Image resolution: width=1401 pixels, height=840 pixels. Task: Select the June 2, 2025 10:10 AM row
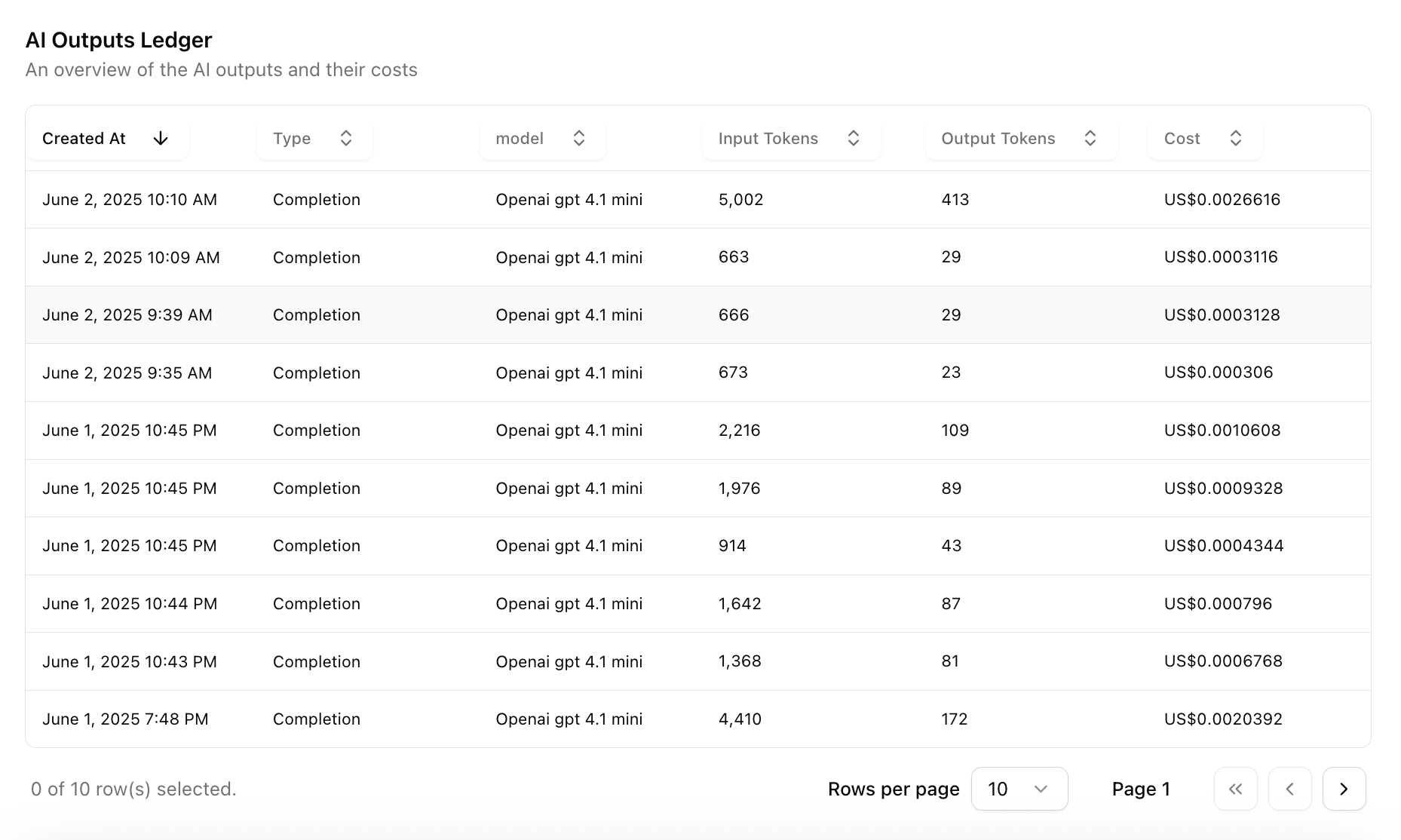point(130,200)
